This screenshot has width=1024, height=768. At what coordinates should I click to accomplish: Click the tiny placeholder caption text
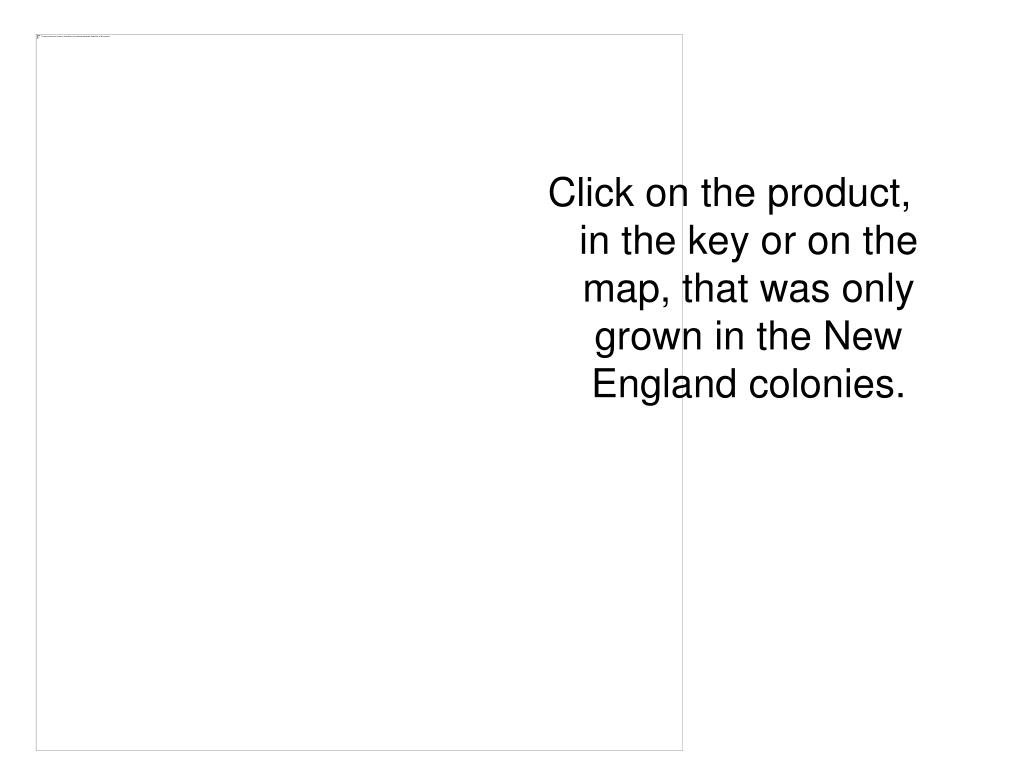pos(76,37)
